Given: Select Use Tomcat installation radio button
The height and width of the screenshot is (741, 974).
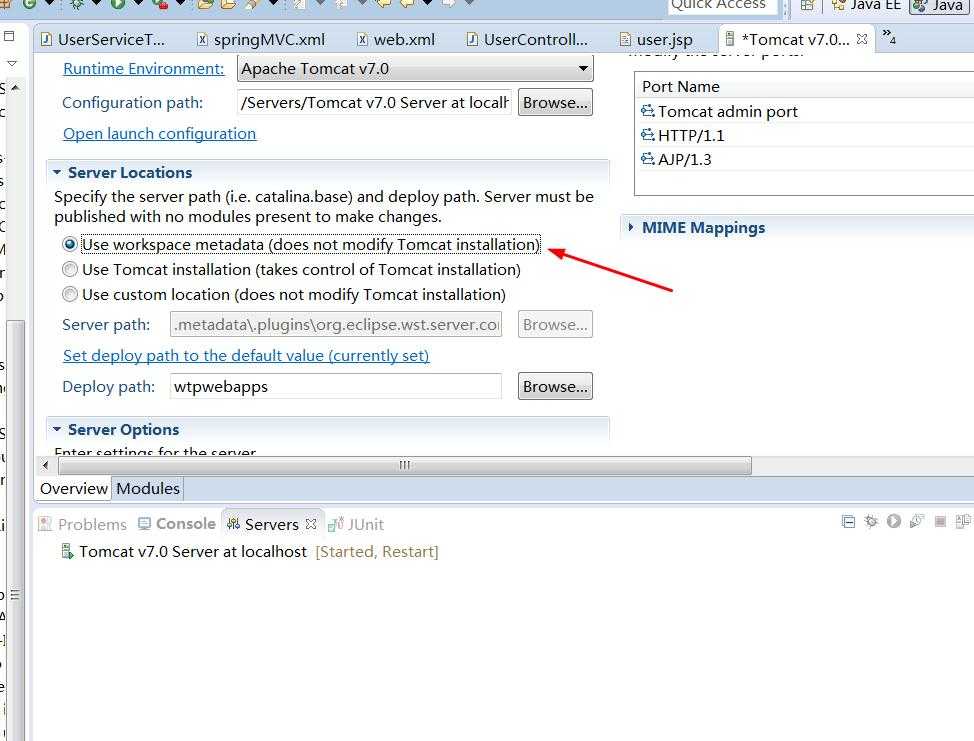Looking at the screenshot, I should (x=70, y=270).
